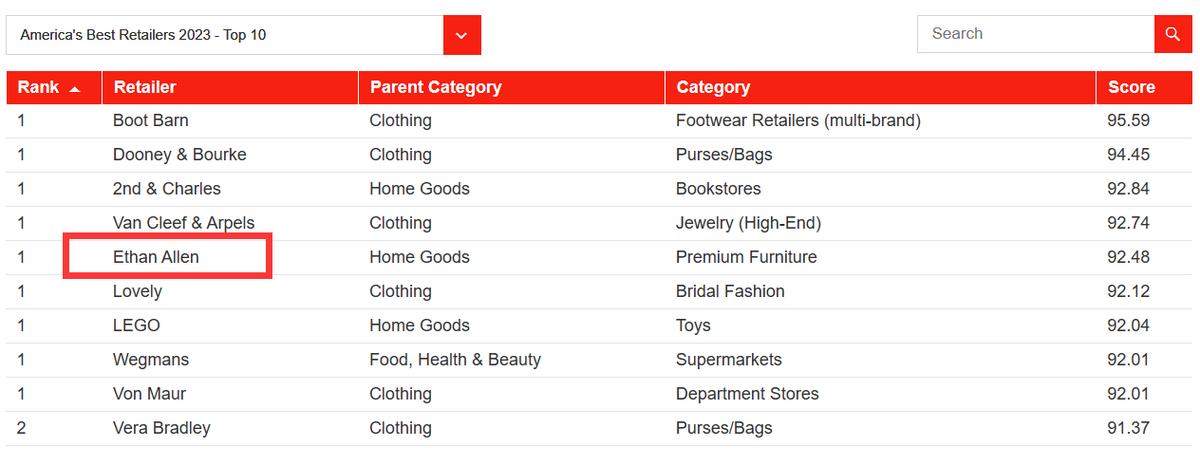The height and width of the screenshot is (463, 1200).
Task: Click the Rank sort arrow icon
Action: pyautogui.click(x=75, y=88)
